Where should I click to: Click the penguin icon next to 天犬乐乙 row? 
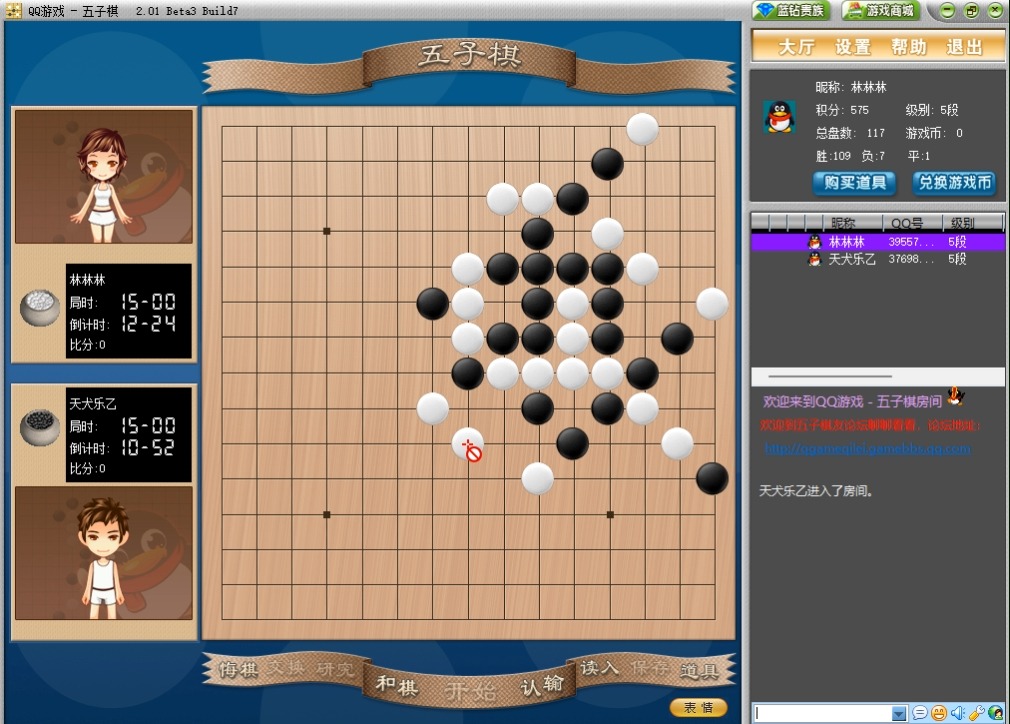coord(815,259)
